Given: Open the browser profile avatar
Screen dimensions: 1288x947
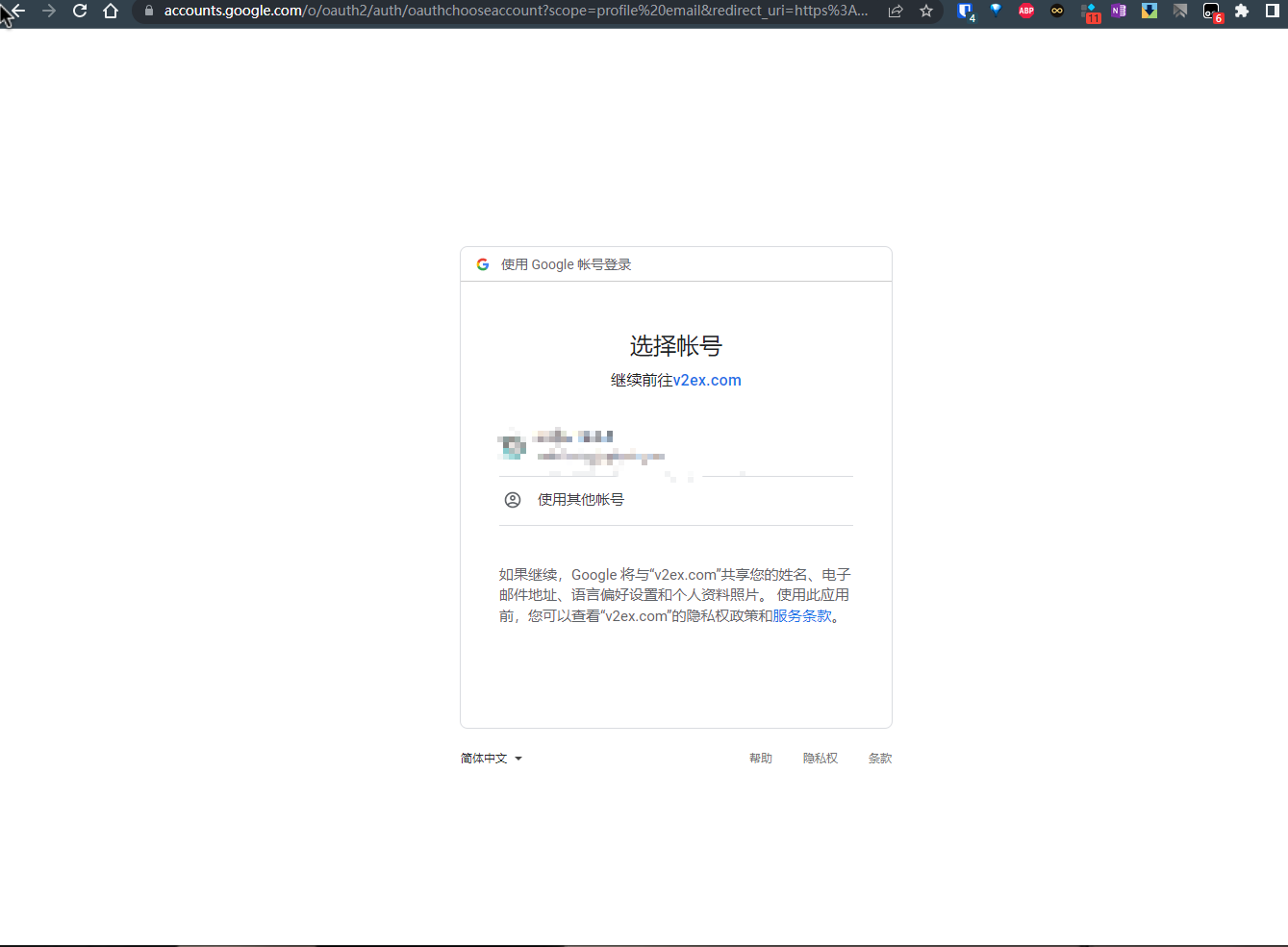Looking at the screenshot, I should 1272,11.
